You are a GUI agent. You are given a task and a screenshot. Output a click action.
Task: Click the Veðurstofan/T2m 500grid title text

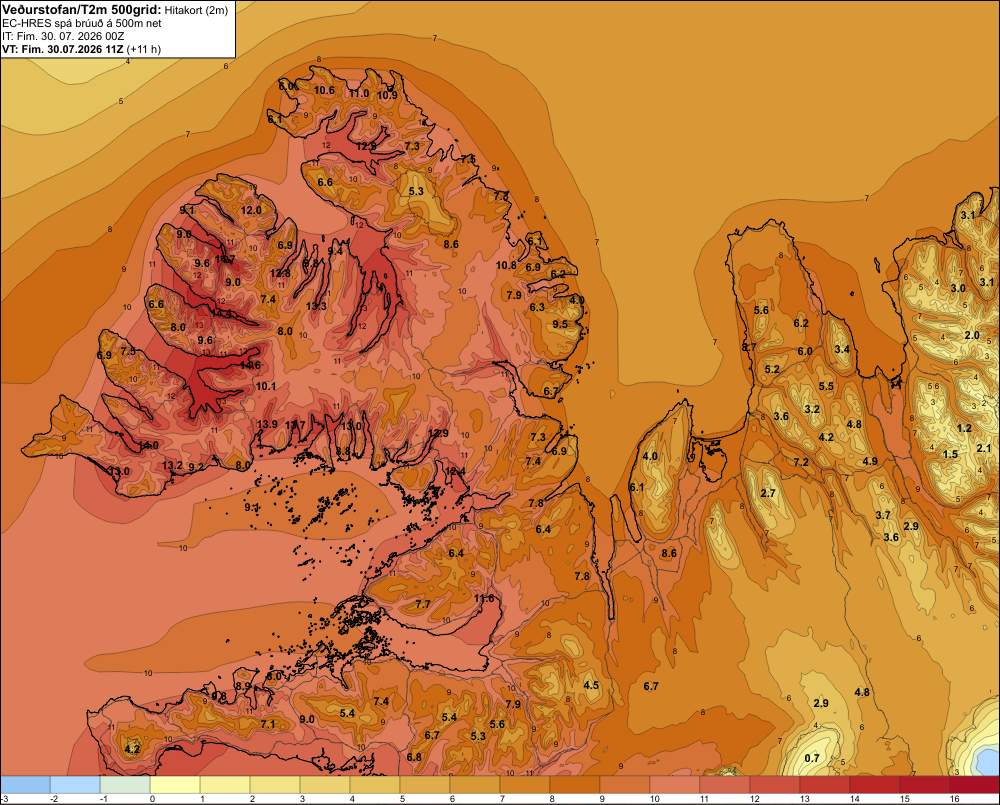81,10
